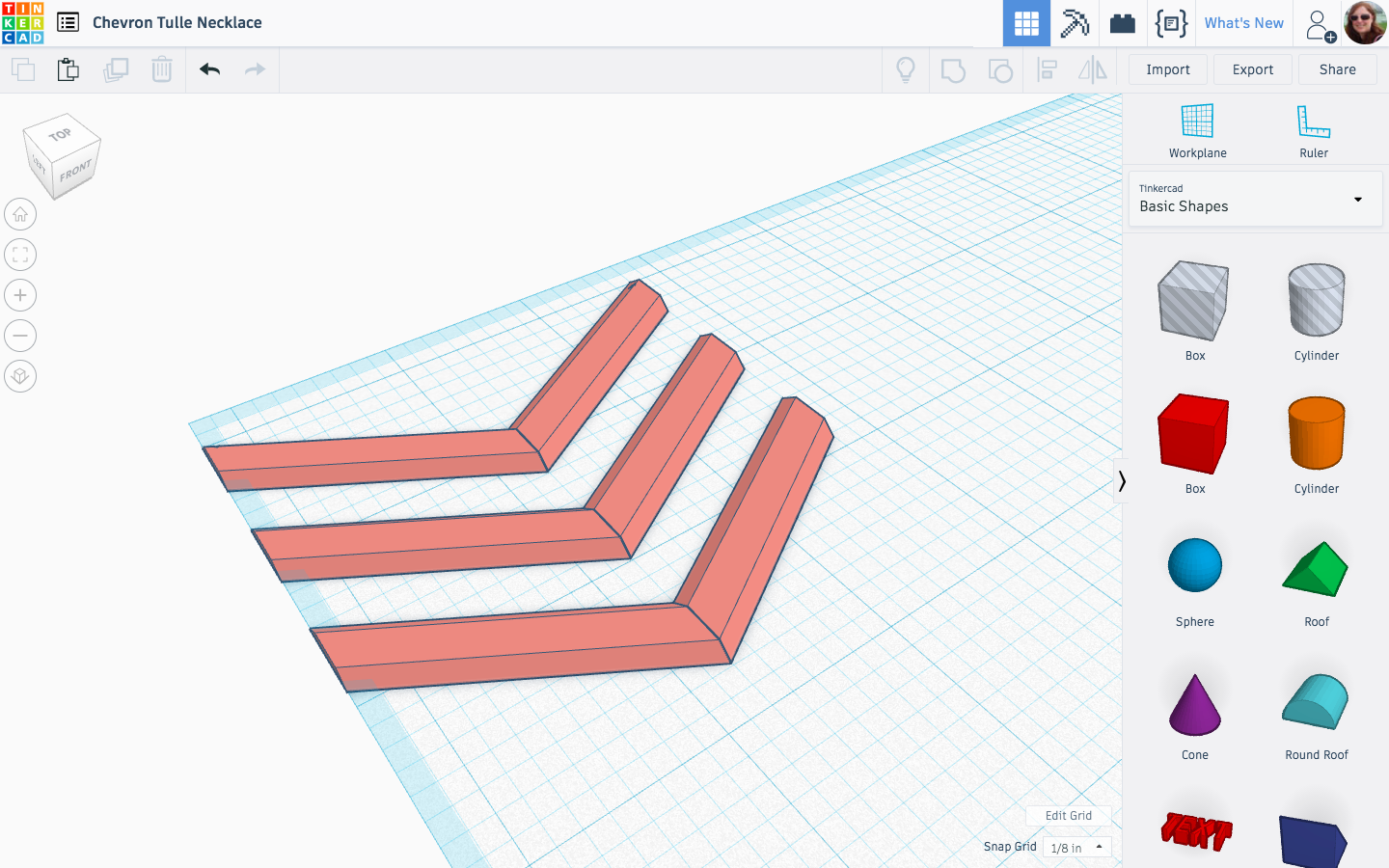Toggle orthographic perspective view cube icon
The height and width of the screenshot is (868, 1389).
click(x=20, y=376)
